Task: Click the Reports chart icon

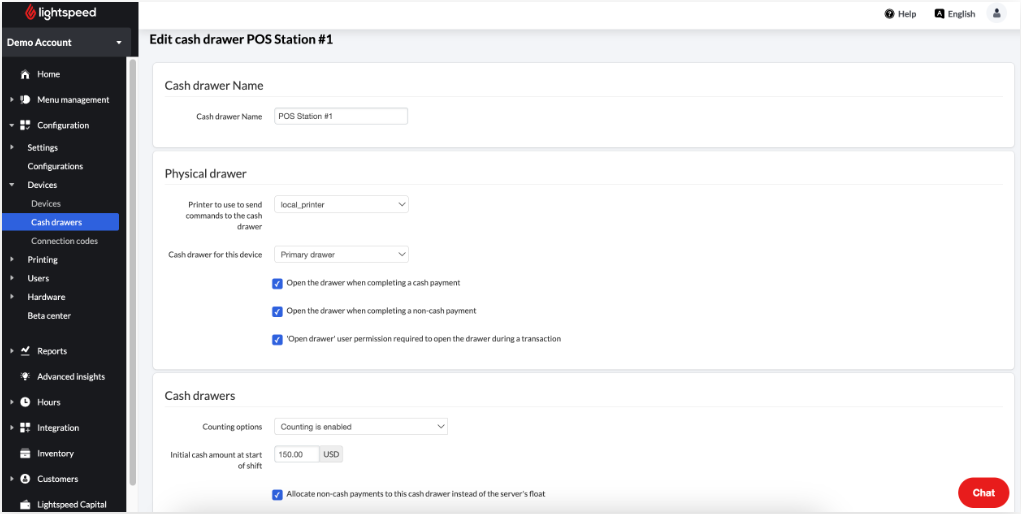Action: click(x=25, y=351)
